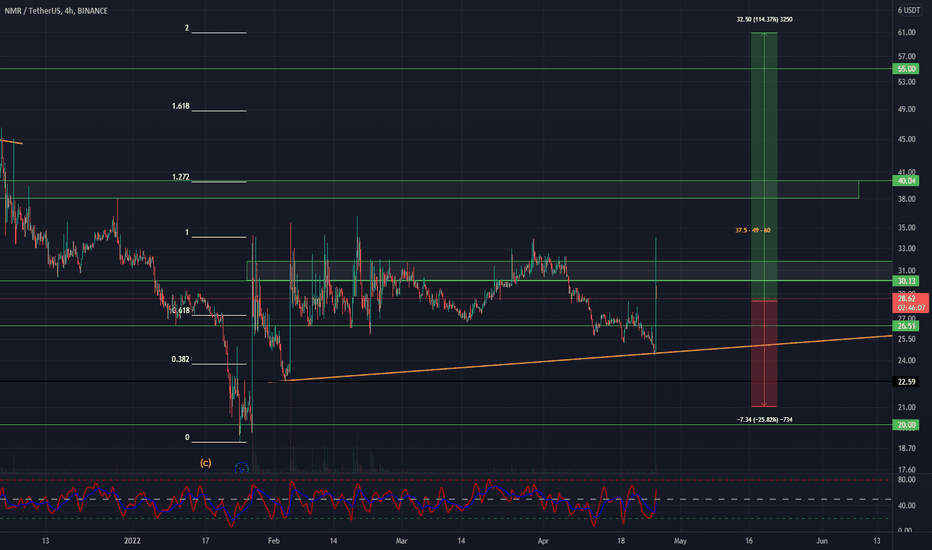Viewport: 932px width, 550px height.
Task: Click the 32.50 (114.37%) 3250 profit label
Action: click(764, 20)
